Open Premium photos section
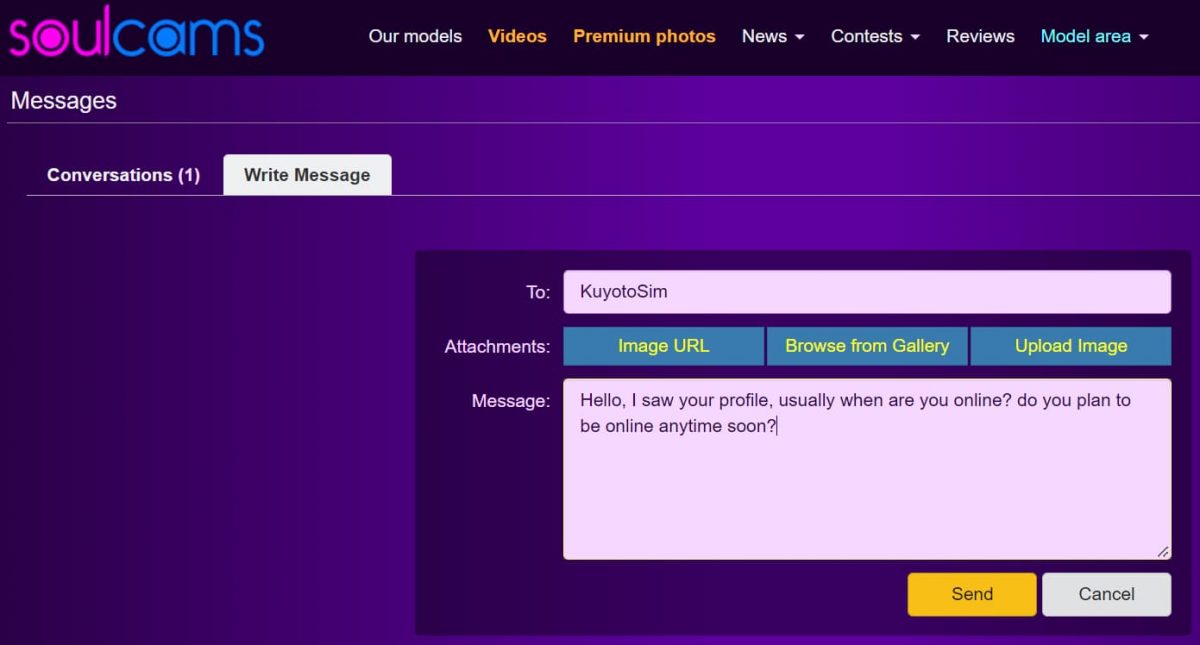 click(x=644, y=36)
